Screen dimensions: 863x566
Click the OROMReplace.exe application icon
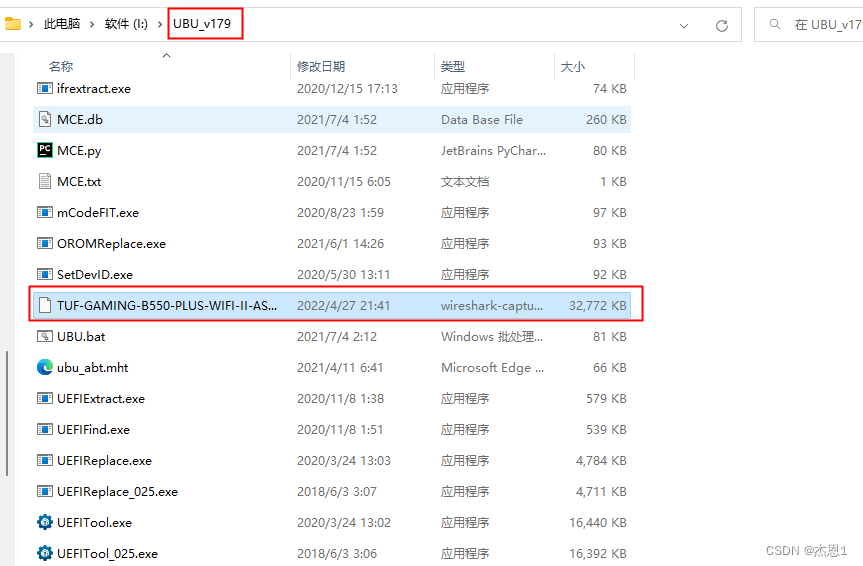45,243
